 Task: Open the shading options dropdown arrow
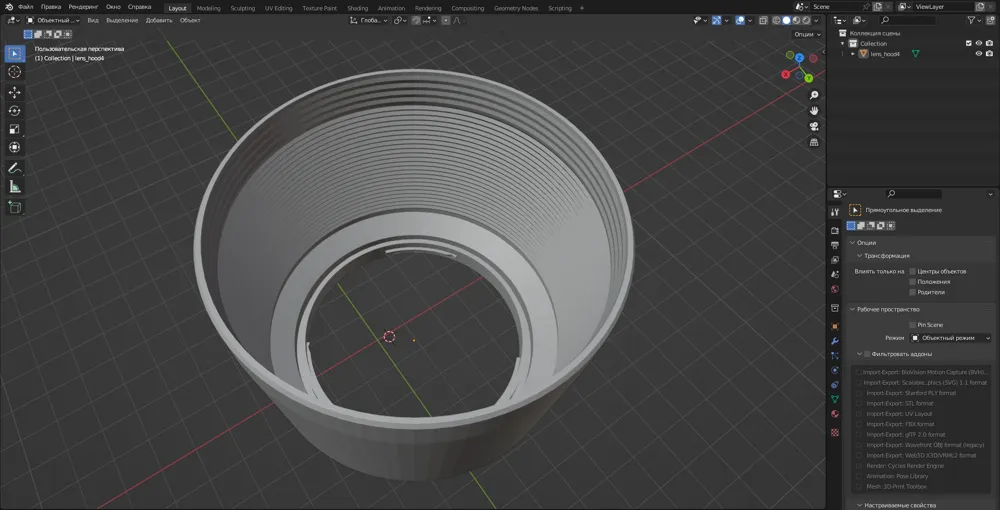[x=818, y=20]
